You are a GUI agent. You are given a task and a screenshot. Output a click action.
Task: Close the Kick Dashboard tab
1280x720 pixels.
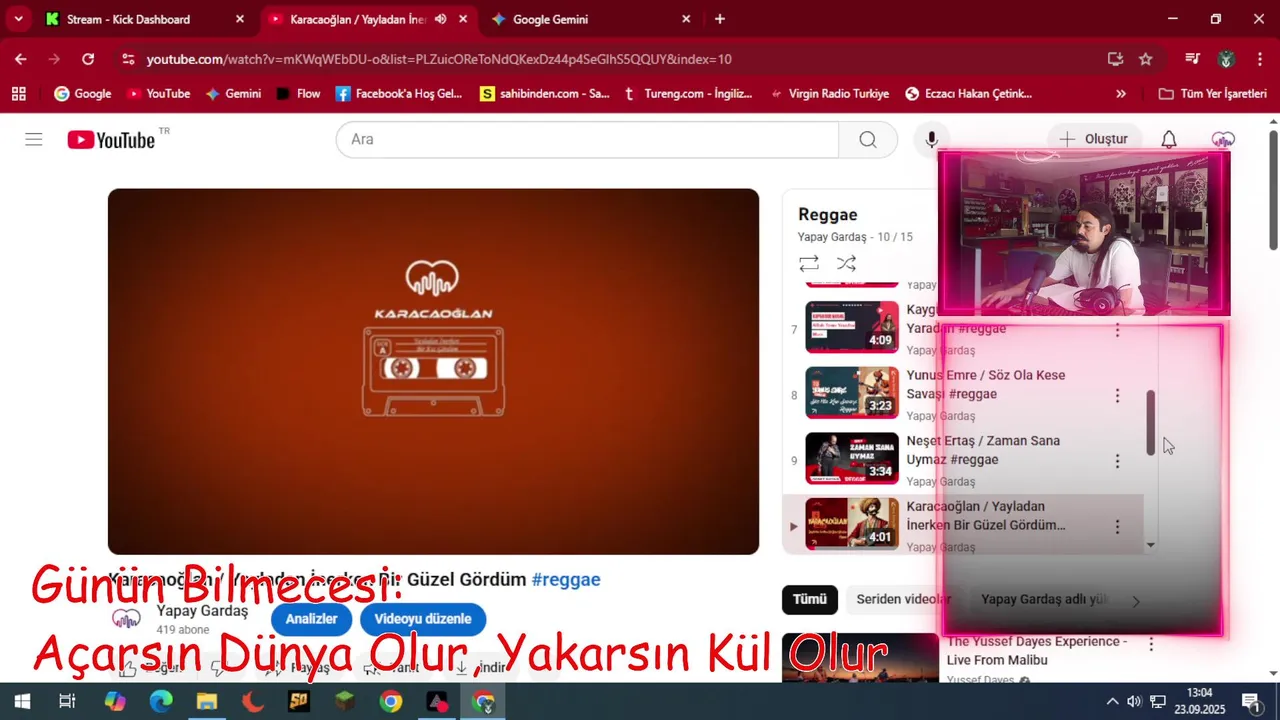pos(240,19)
